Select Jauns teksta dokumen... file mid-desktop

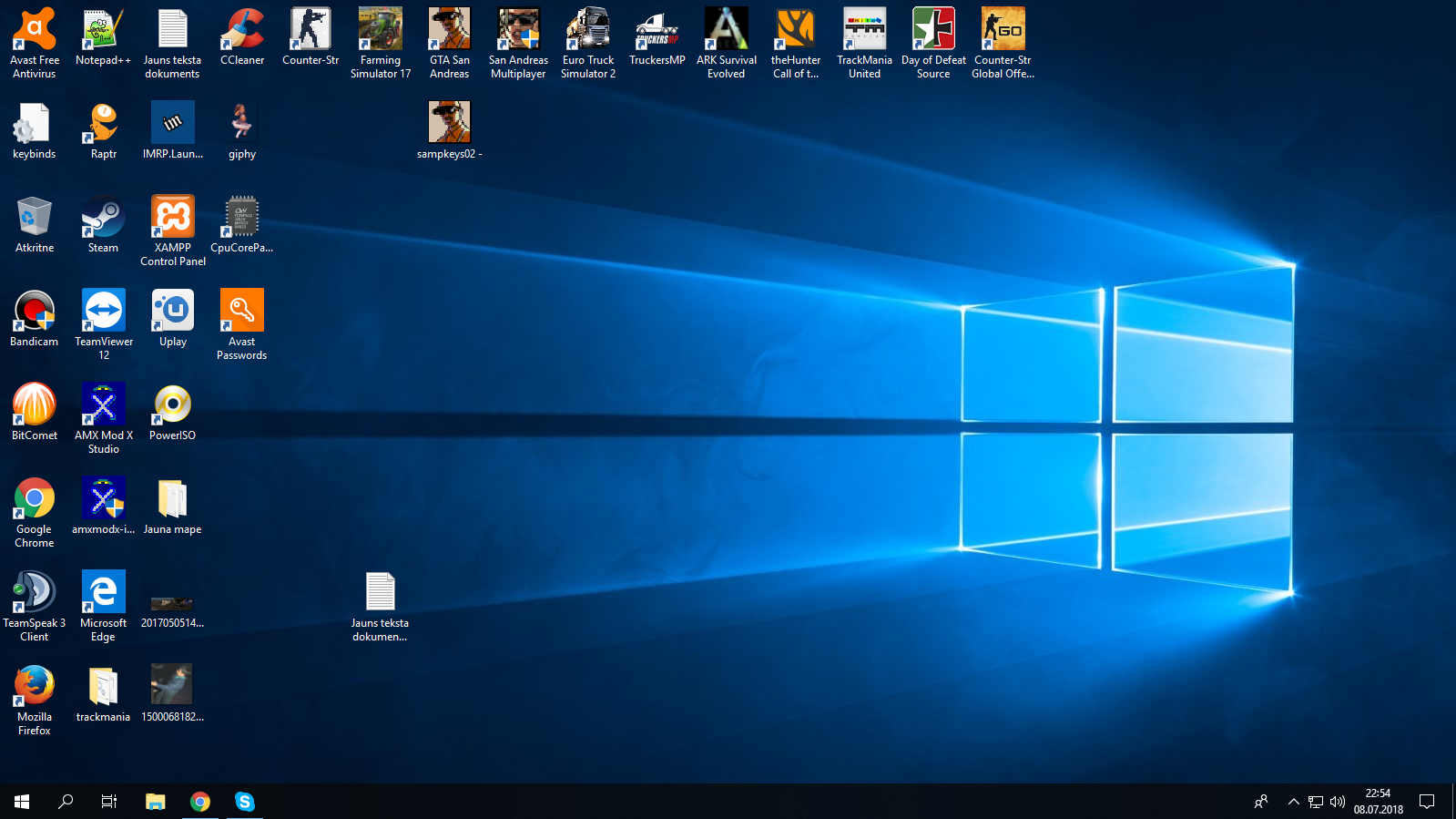pos(381,606)
